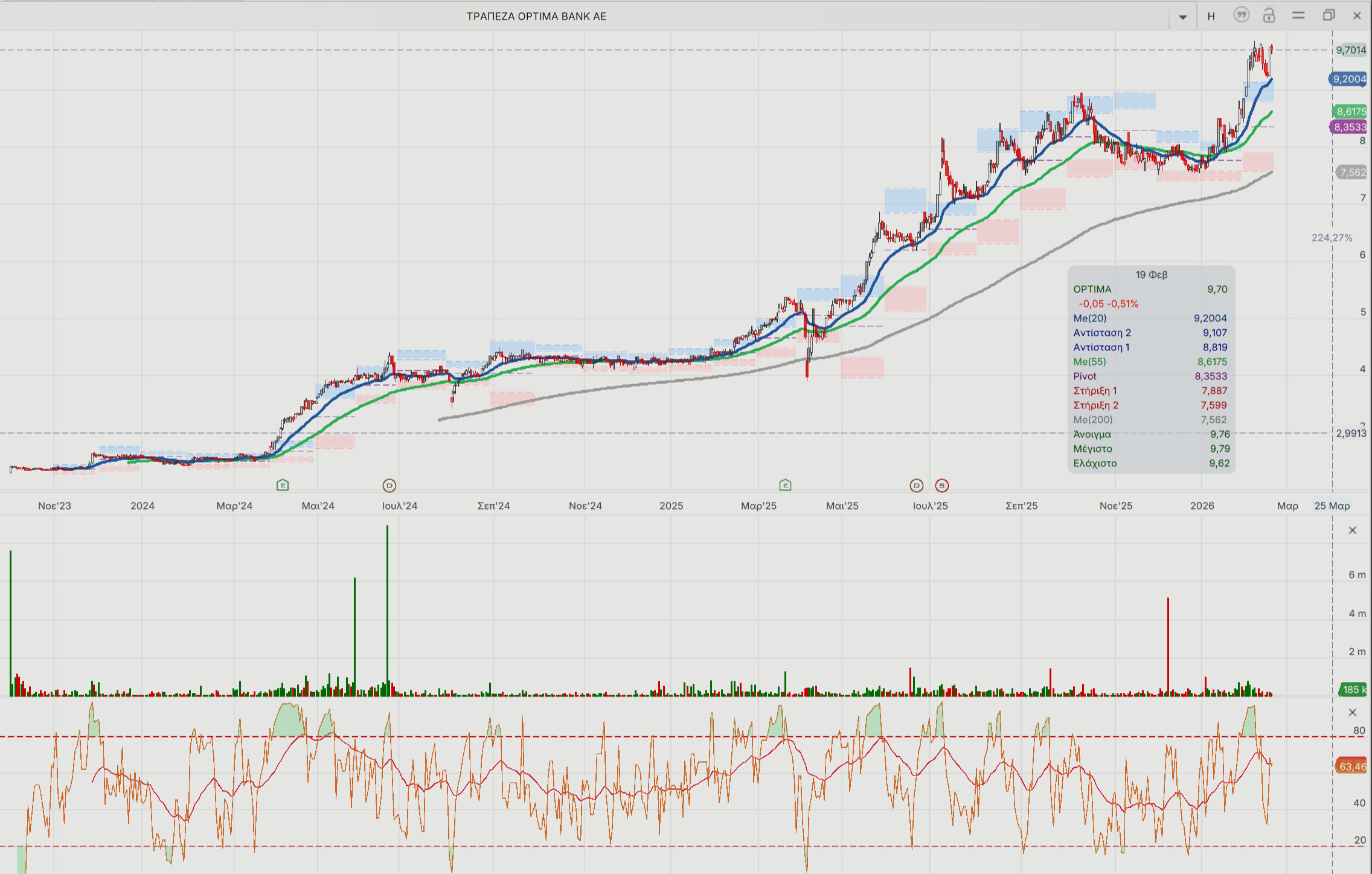
Task: Close the RSI oscillator panel
Action: point(1353,712)
